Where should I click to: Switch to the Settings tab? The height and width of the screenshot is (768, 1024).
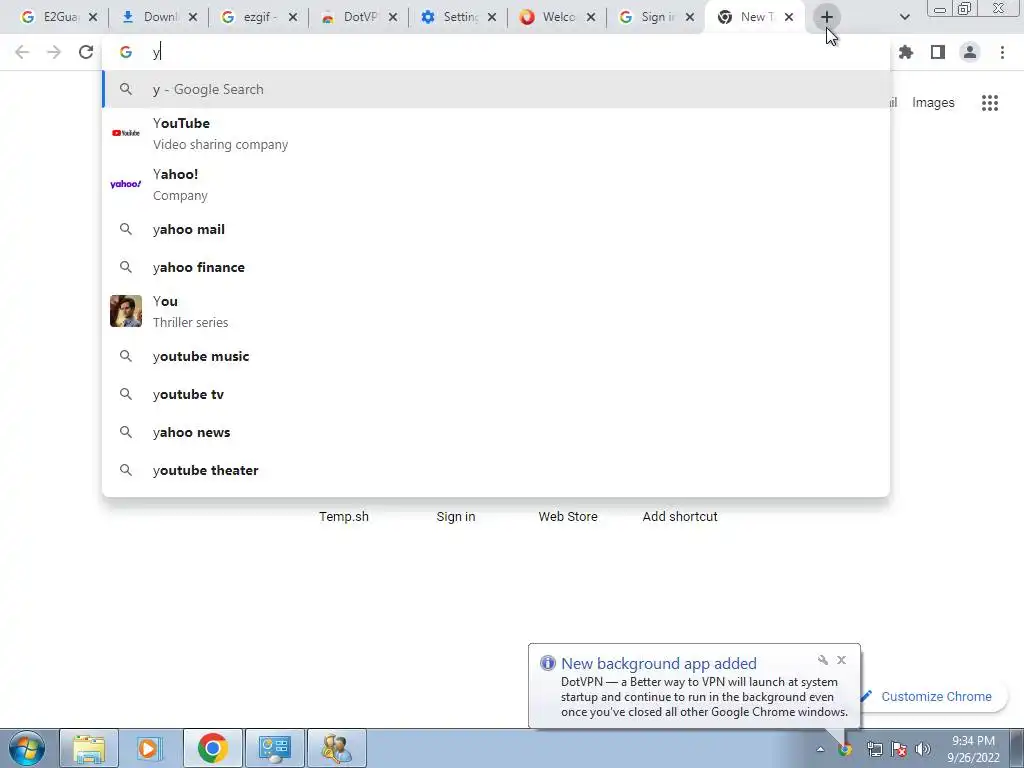coord(449,17)
